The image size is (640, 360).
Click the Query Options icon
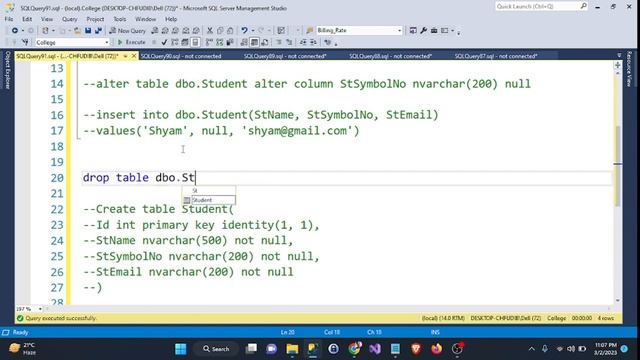click(x=185, y=42)
